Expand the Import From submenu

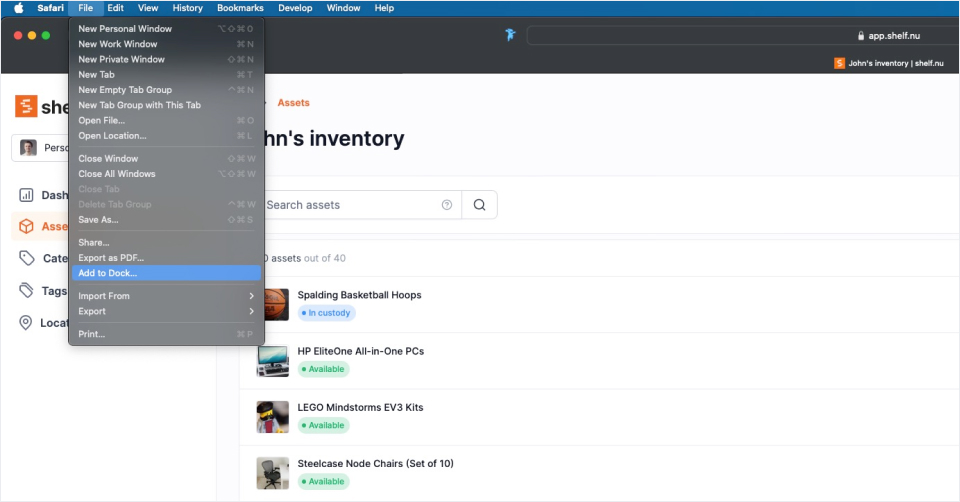point(166,296)
